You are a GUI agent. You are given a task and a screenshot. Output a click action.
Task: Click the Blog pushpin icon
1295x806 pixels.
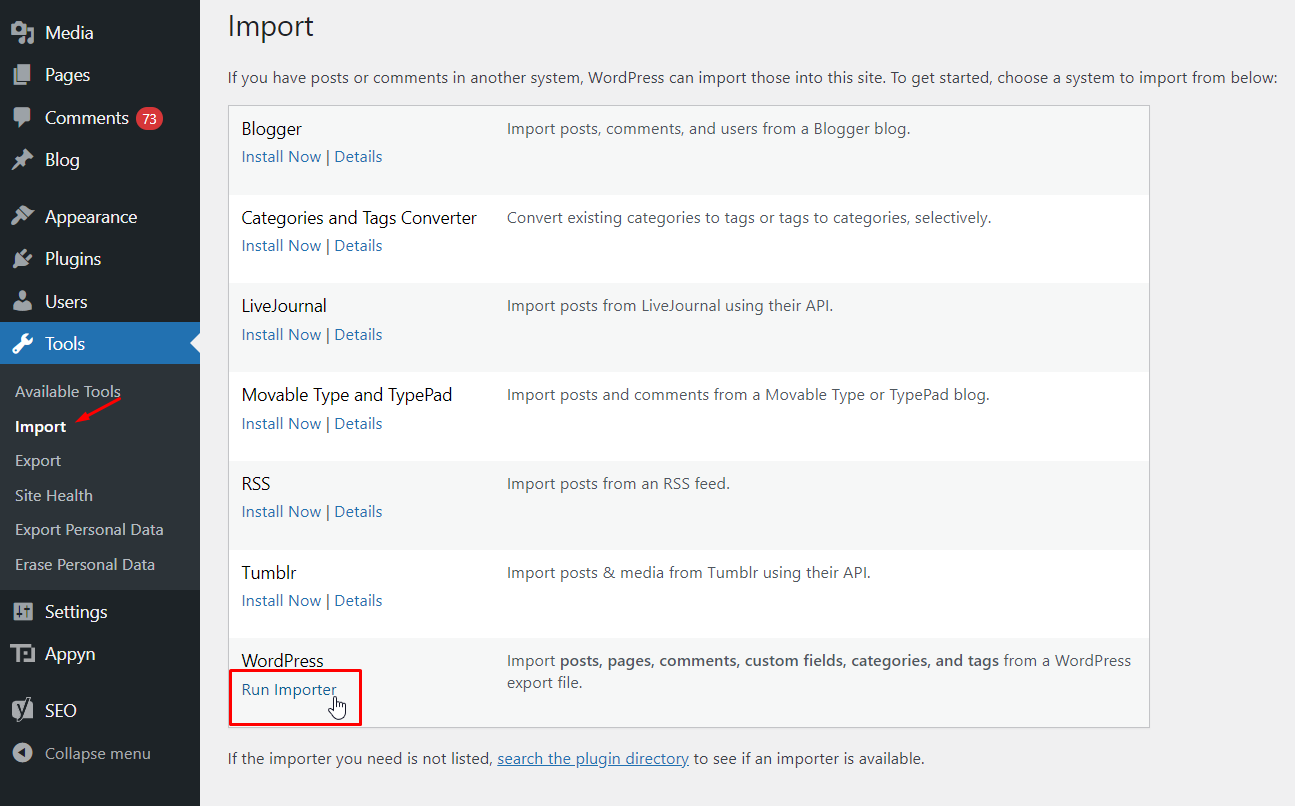(22, 160)
